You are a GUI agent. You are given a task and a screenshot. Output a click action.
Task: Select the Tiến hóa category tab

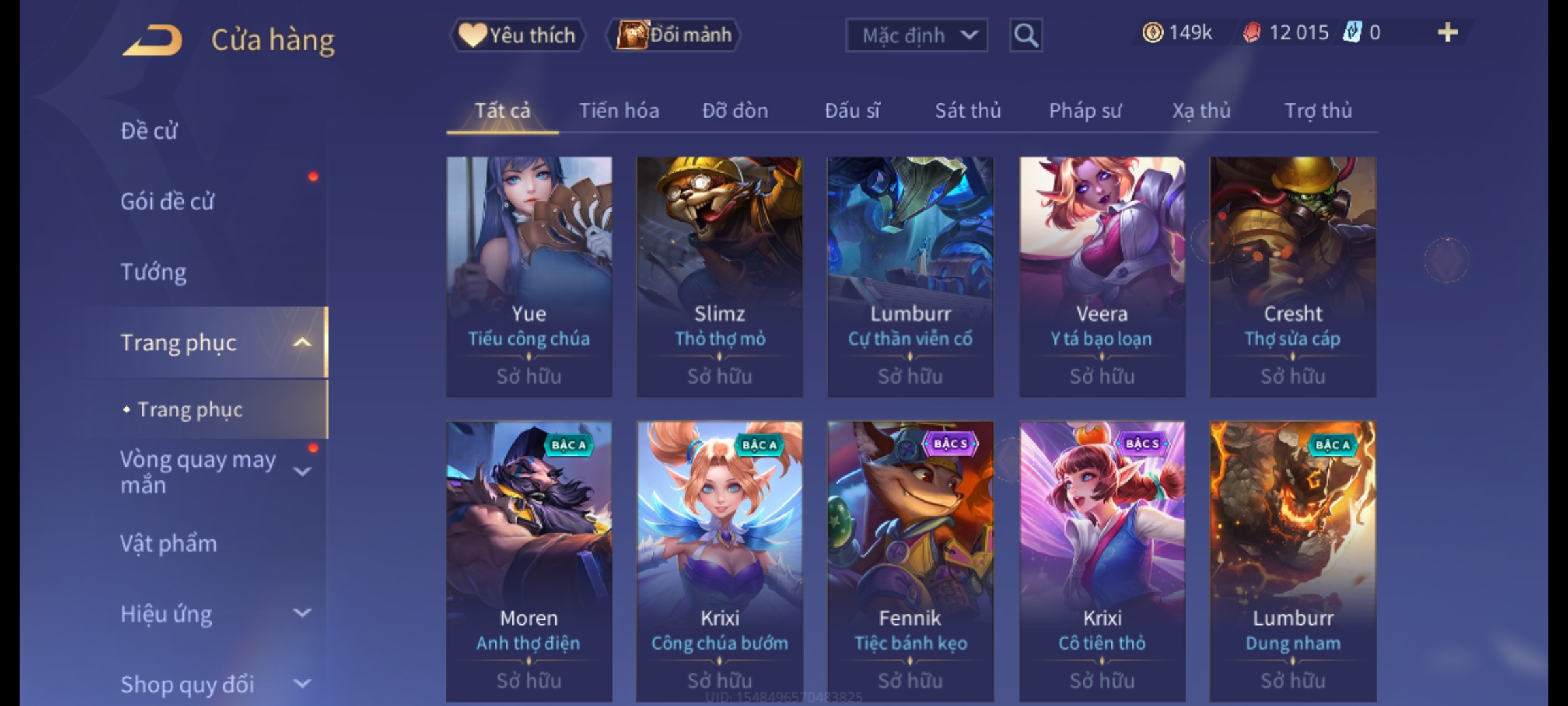click(x=619, y=110)
